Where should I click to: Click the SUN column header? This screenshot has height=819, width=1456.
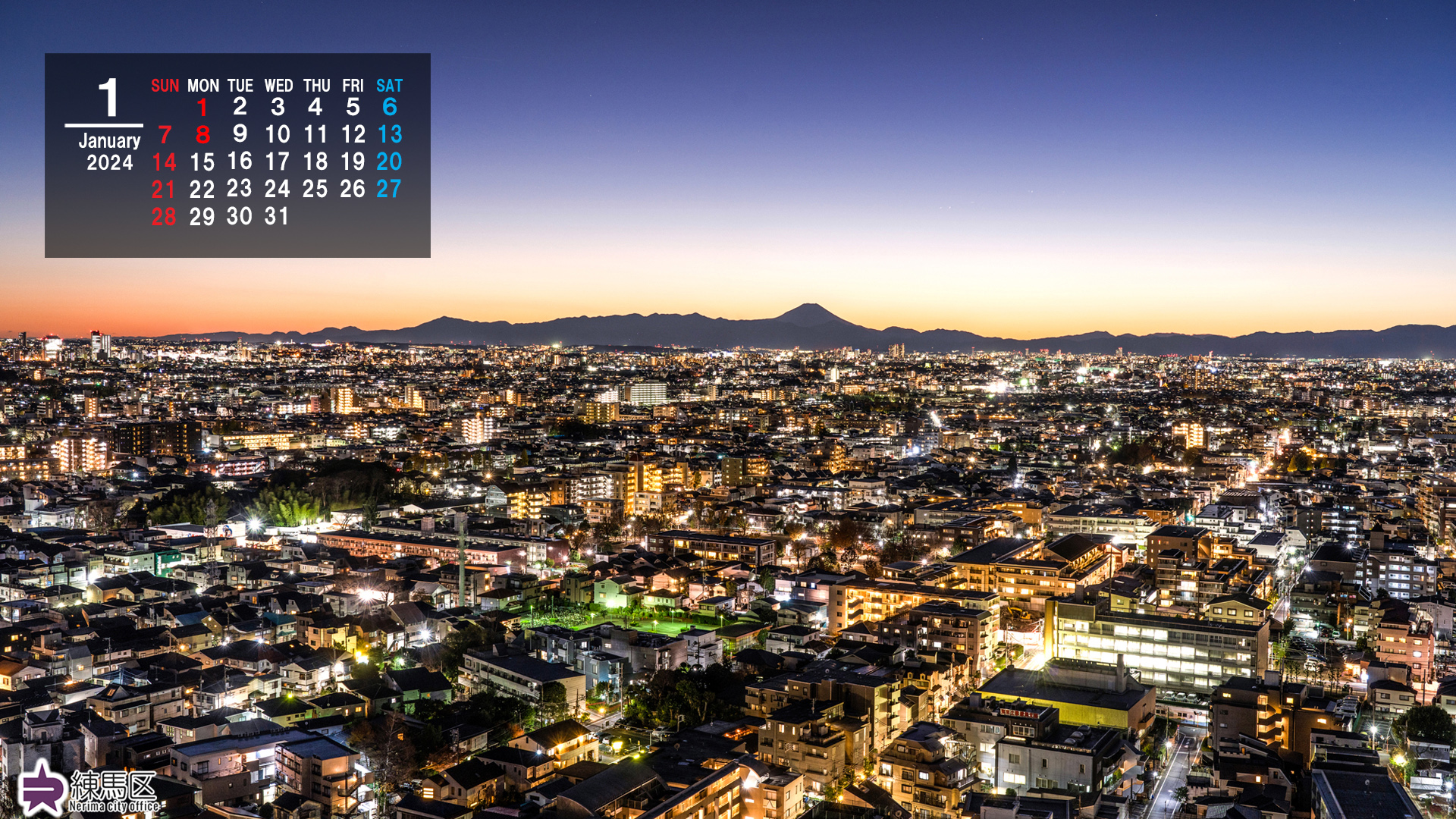(x=165, y=86)
